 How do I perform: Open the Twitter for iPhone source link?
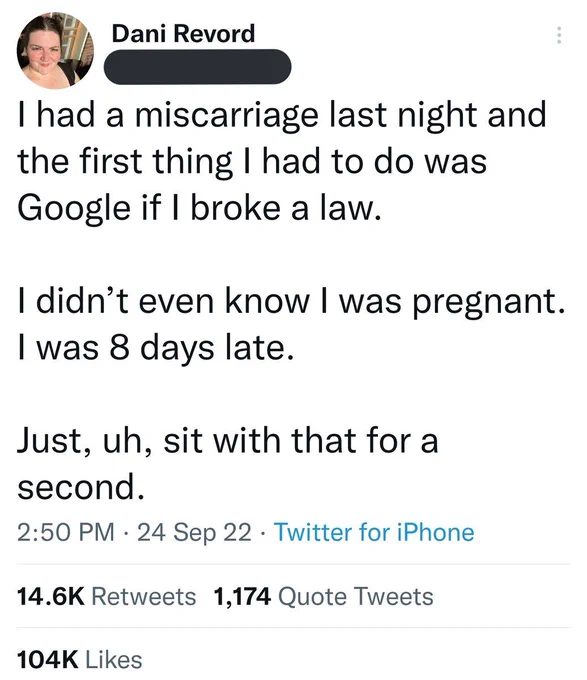(375, 532)
